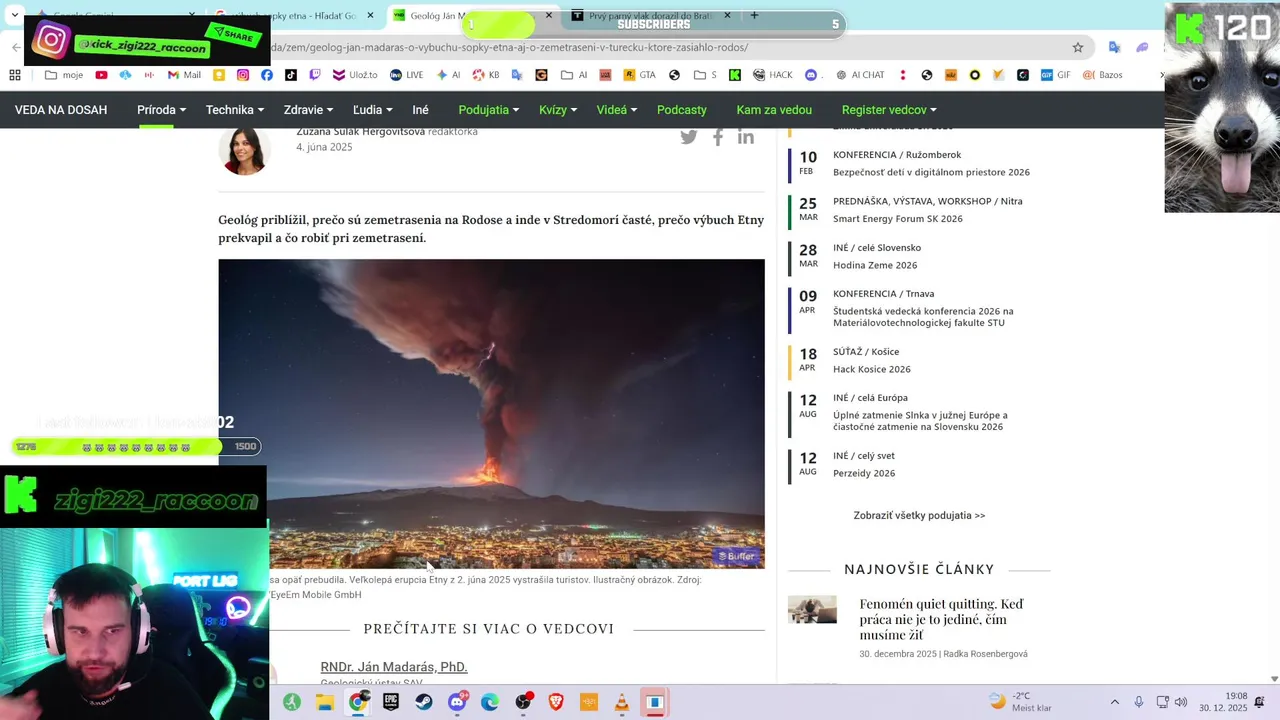
Task: Open the HACK bookmark
Action: (773, 75)
